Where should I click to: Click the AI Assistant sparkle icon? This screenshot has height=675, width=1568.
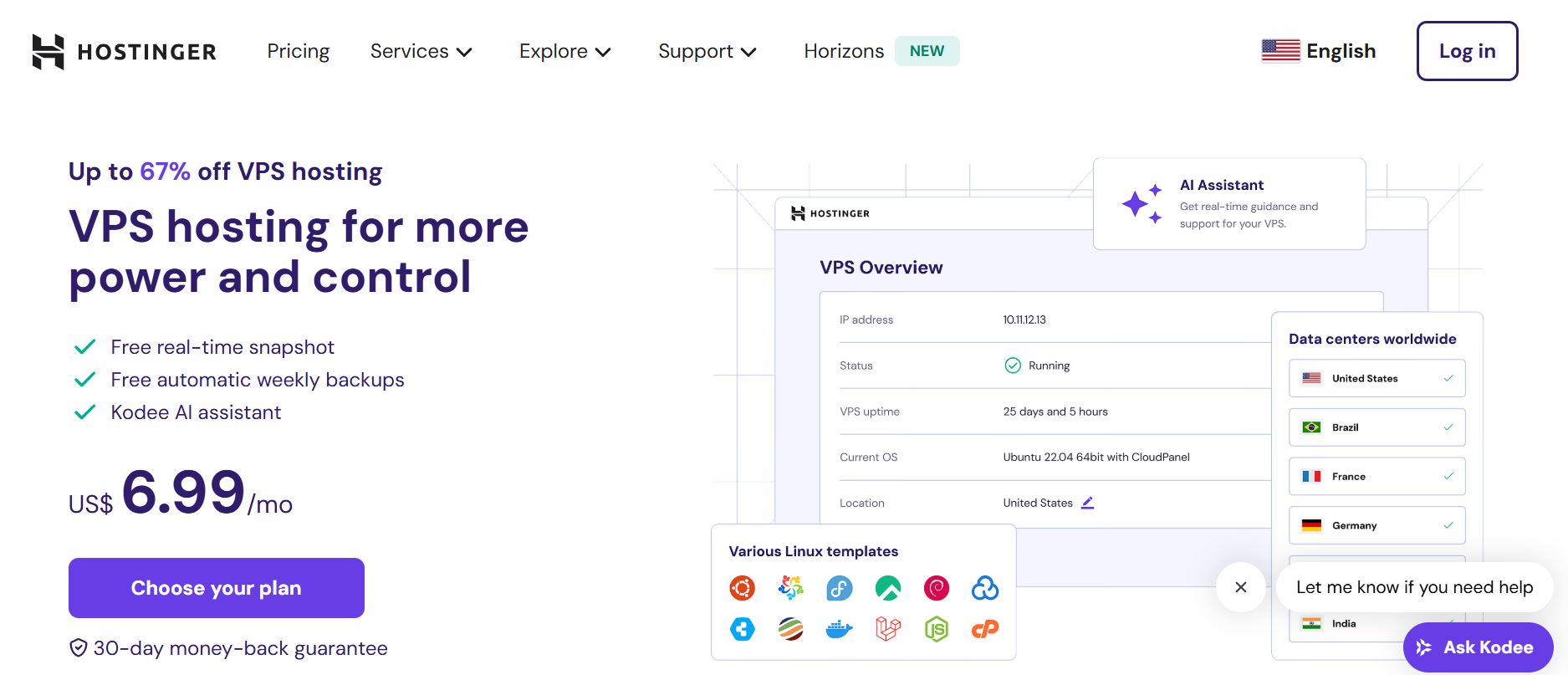1142,203
